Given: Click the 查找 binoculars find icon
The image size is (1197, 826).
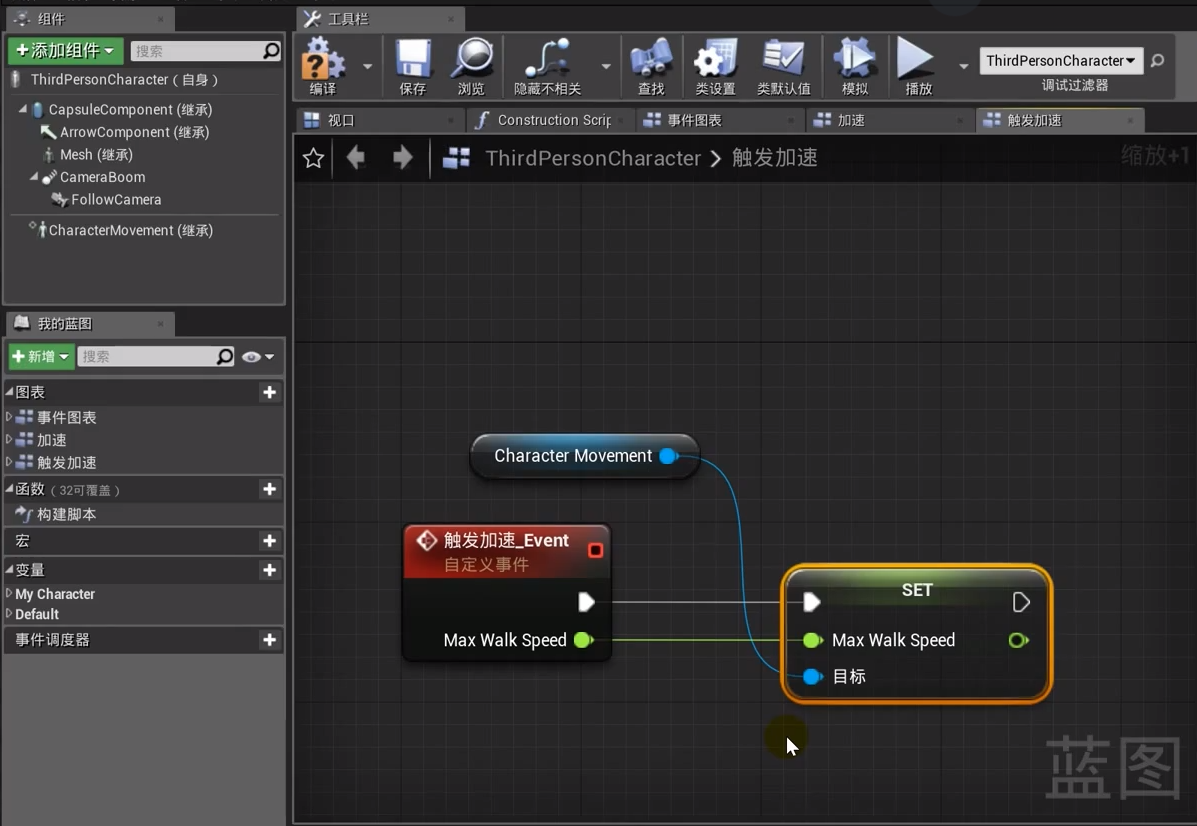Looking at the screenshot, I should click(x=651, y=66).
